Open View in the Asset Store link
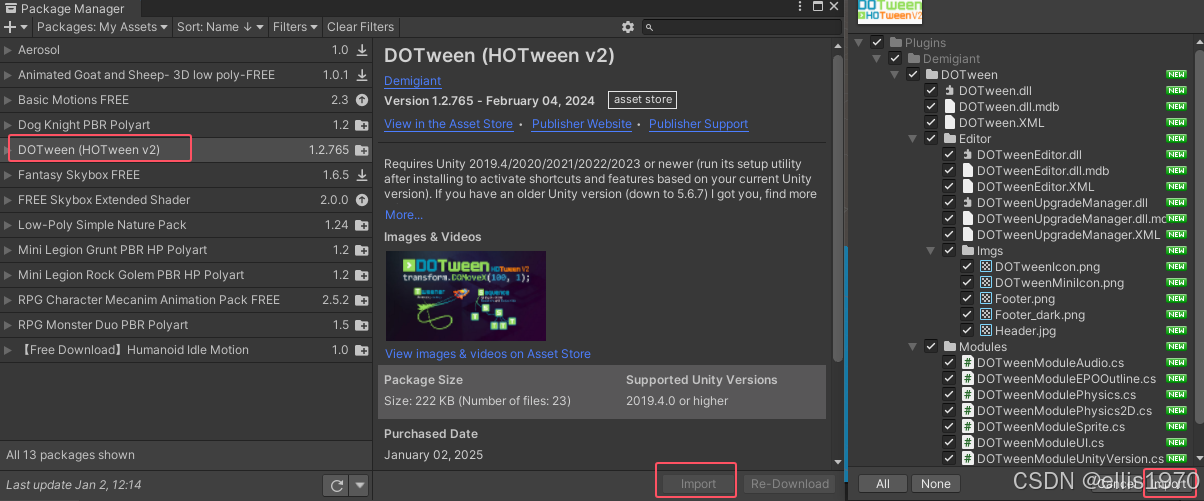This screenshot has height=501, width=1204. click(448, 124)
